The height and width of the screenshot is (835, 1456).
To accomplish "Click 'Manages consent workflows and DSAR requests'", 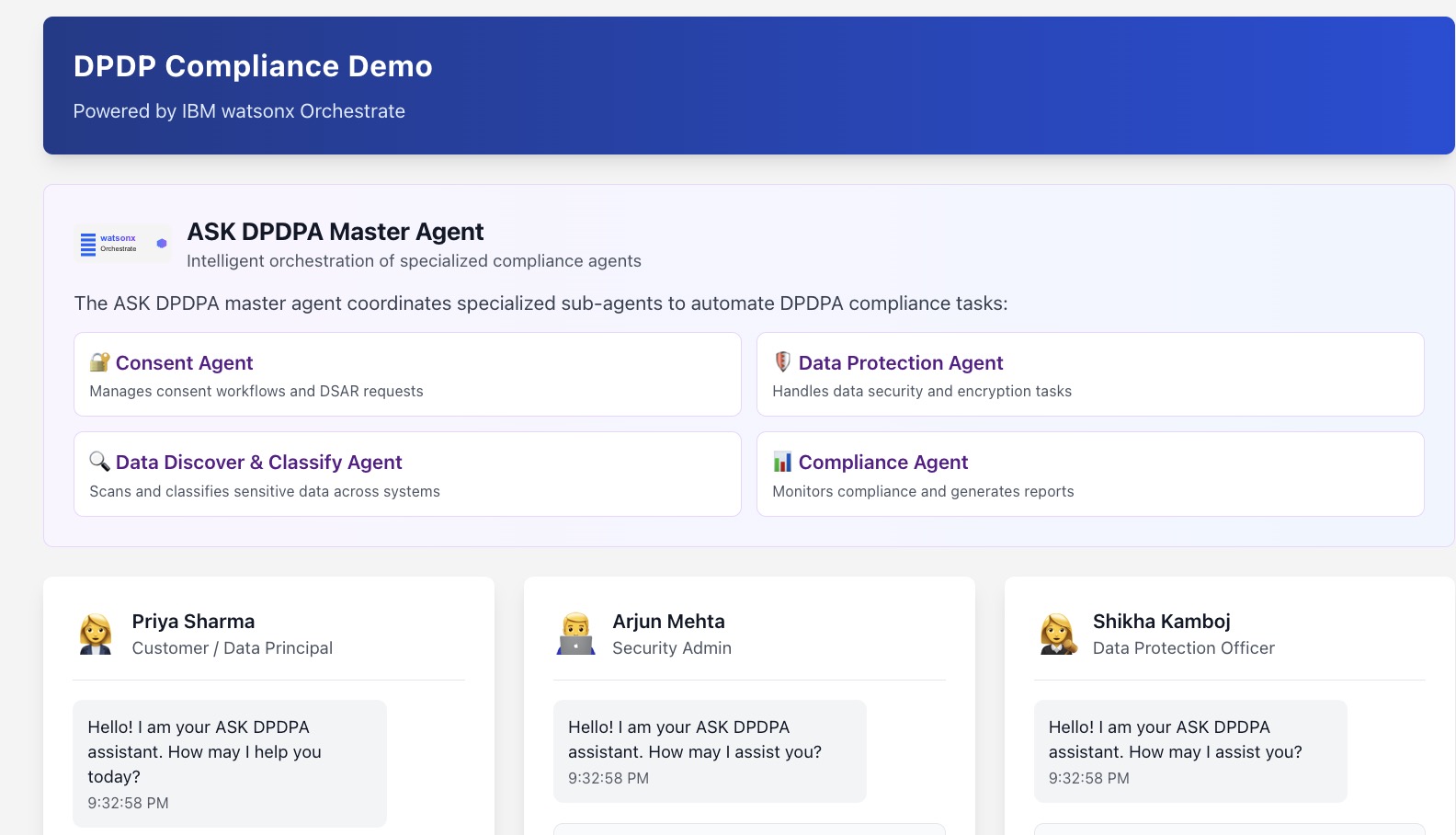I will 256,391.
